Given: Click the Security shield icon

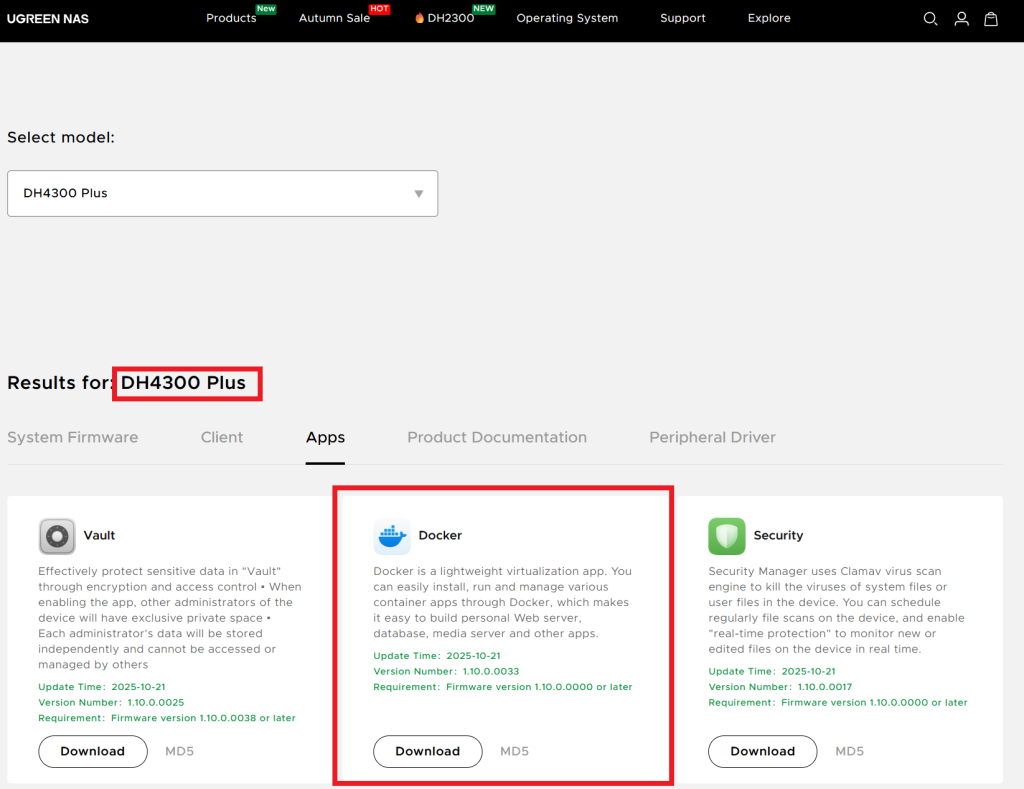Looking at the screenshot, I should (x=727, y=536).
